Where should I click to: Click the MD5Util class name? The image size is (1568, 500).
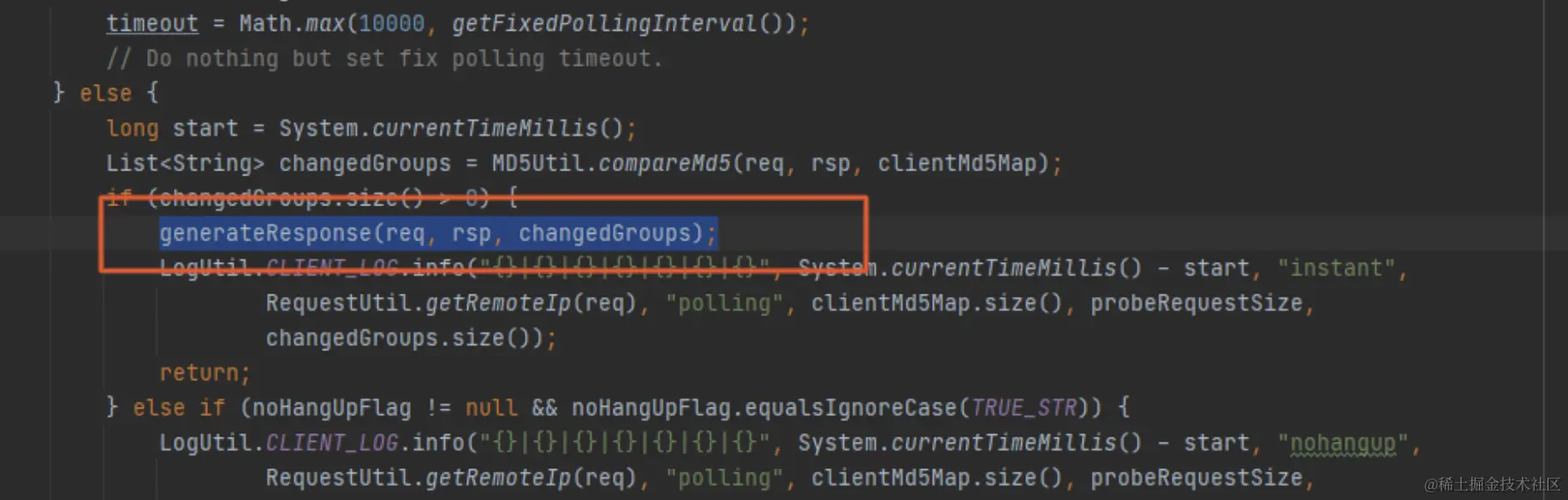538,163
